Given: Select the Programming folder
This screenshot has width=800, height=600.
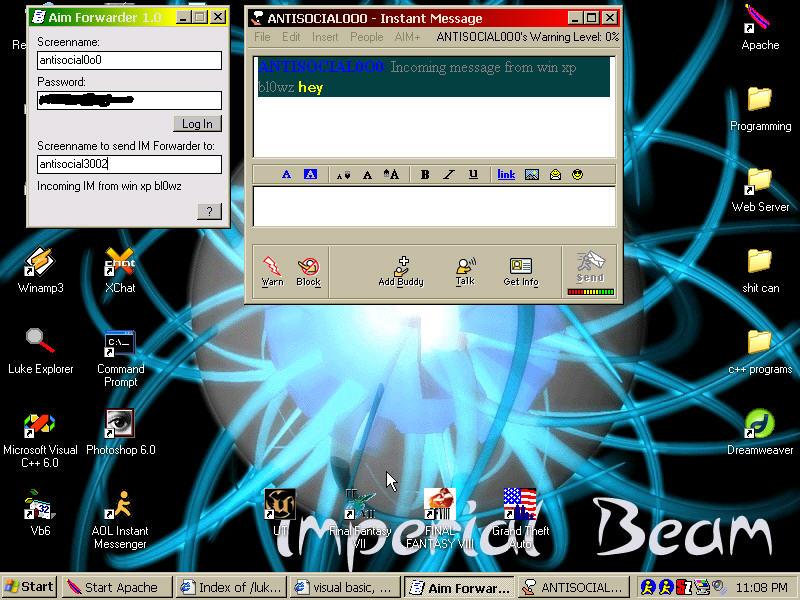Looking at the screenshot, I should pyautogui.click(x=760, y=109).
